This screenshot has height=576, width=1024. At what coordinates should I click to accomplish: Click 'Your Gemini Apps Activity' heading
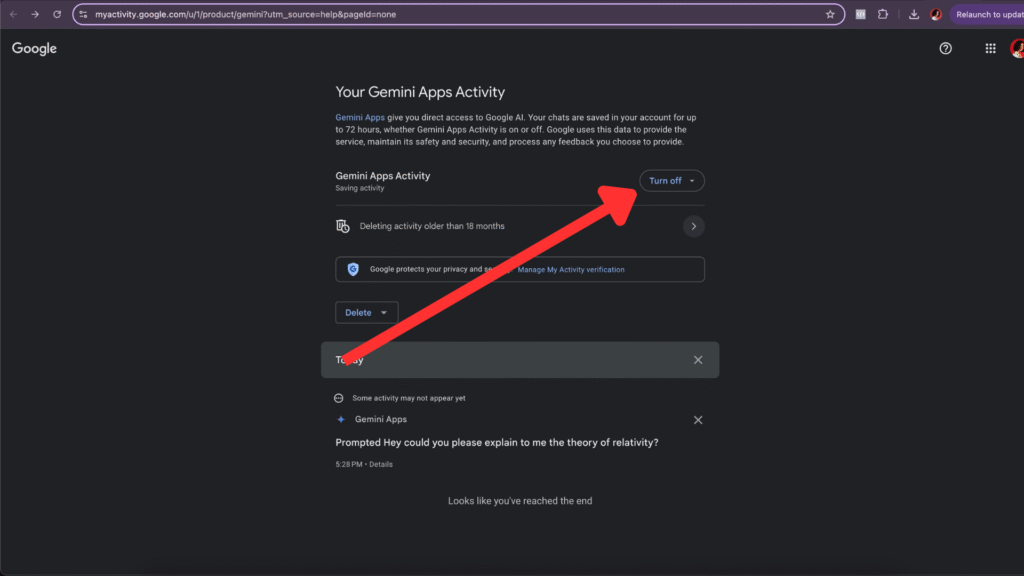point(420,92)
